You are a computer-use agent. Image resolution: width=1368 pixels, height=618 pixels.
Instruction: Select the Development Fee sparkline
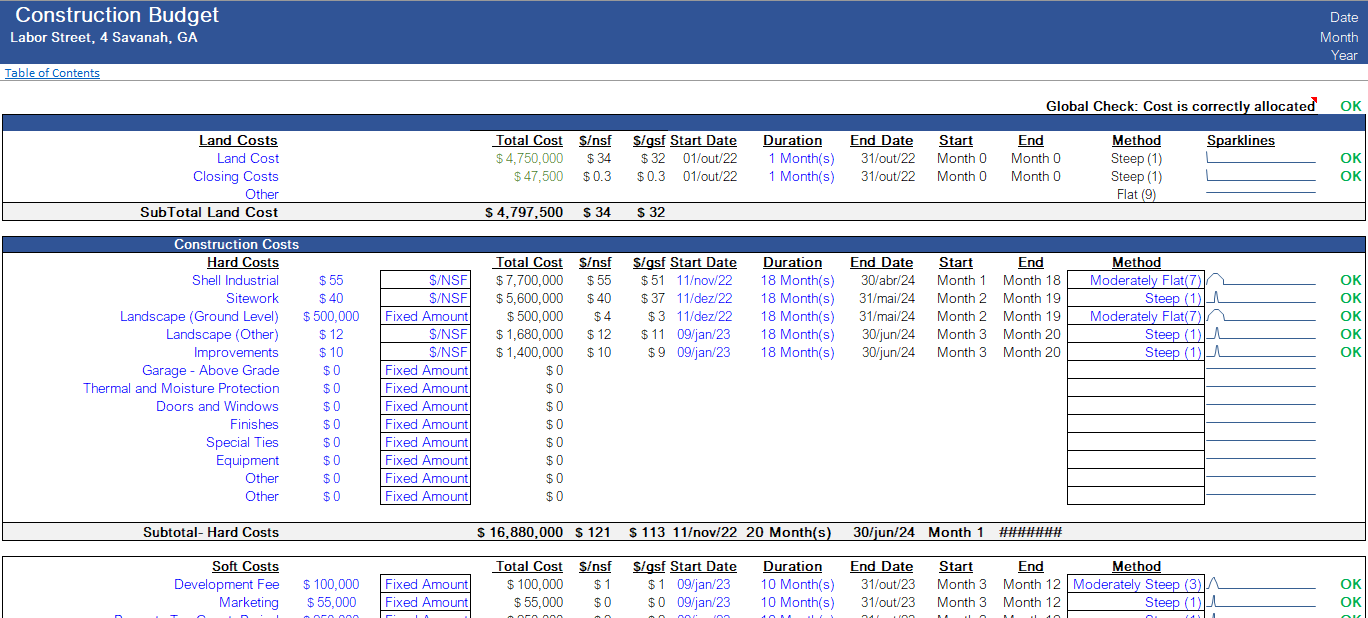[x=1261, y=585]
